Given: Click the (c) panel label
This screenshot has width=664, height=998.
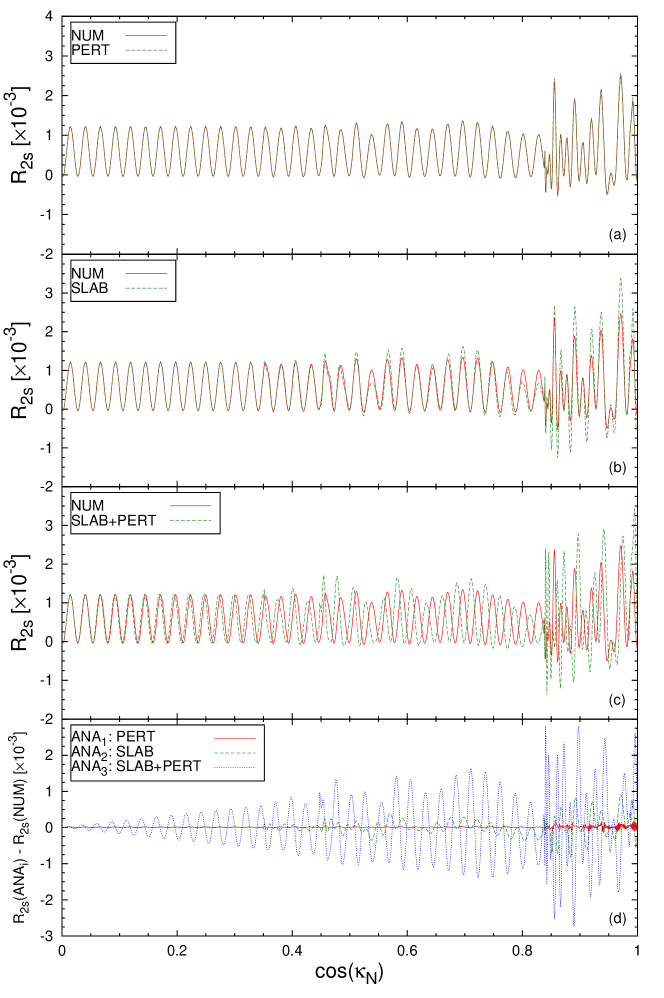Looking at the screenshot, I should pos(617,701).
